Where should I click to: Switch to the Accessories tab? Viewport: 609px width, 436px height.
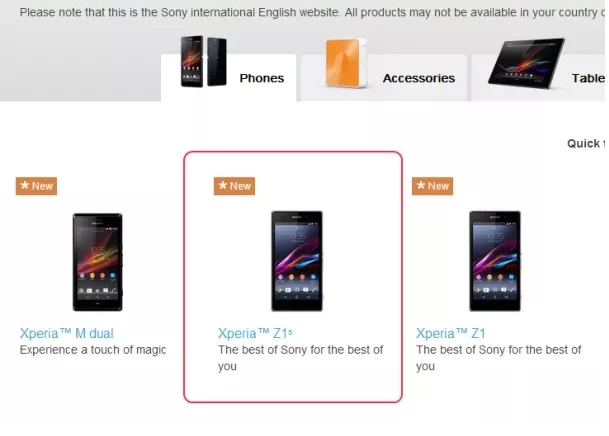(x=384, y=78)
